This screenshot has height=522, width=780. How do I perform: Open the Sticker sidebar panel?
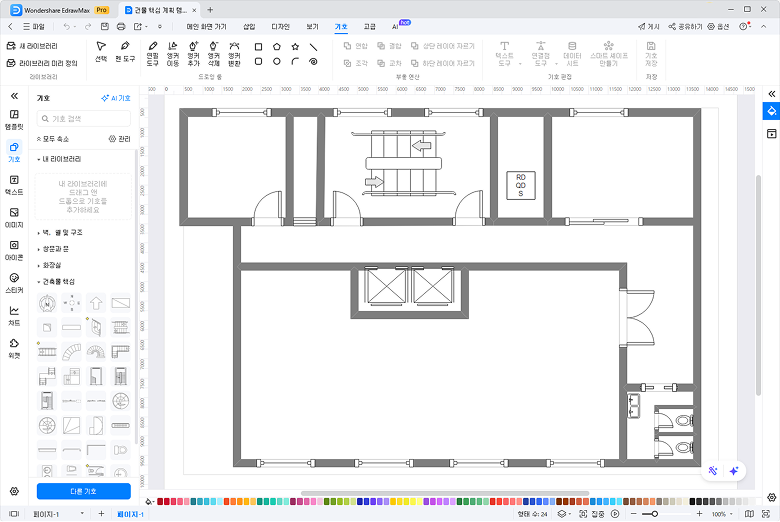point(14,283)
